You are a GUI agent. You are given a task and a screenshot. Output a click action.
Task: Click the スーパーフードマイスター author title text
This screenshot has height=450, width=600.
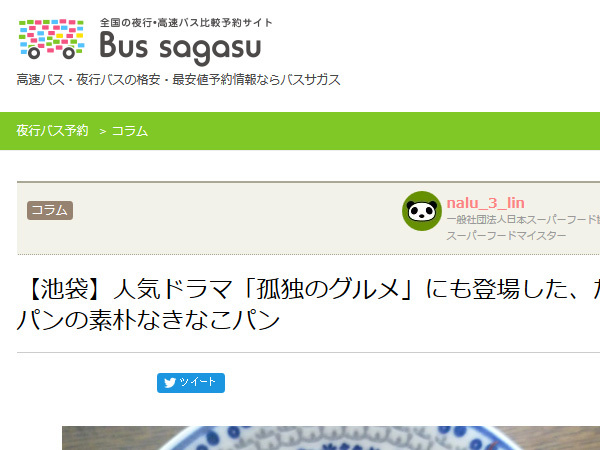pyautogui.click(x=506, y=235)
